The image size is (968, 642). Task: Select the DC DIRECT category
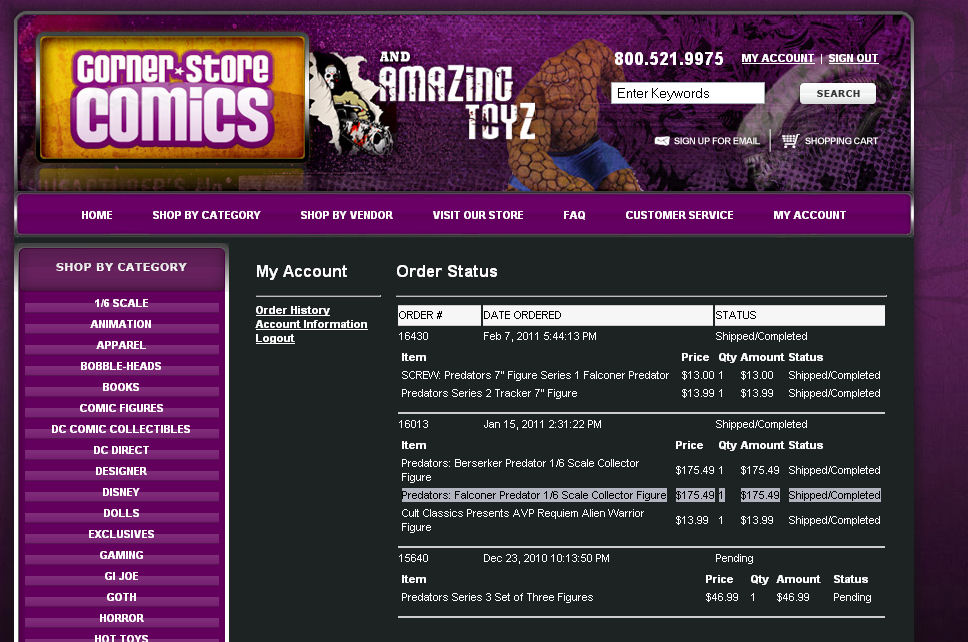click(121, 450)
